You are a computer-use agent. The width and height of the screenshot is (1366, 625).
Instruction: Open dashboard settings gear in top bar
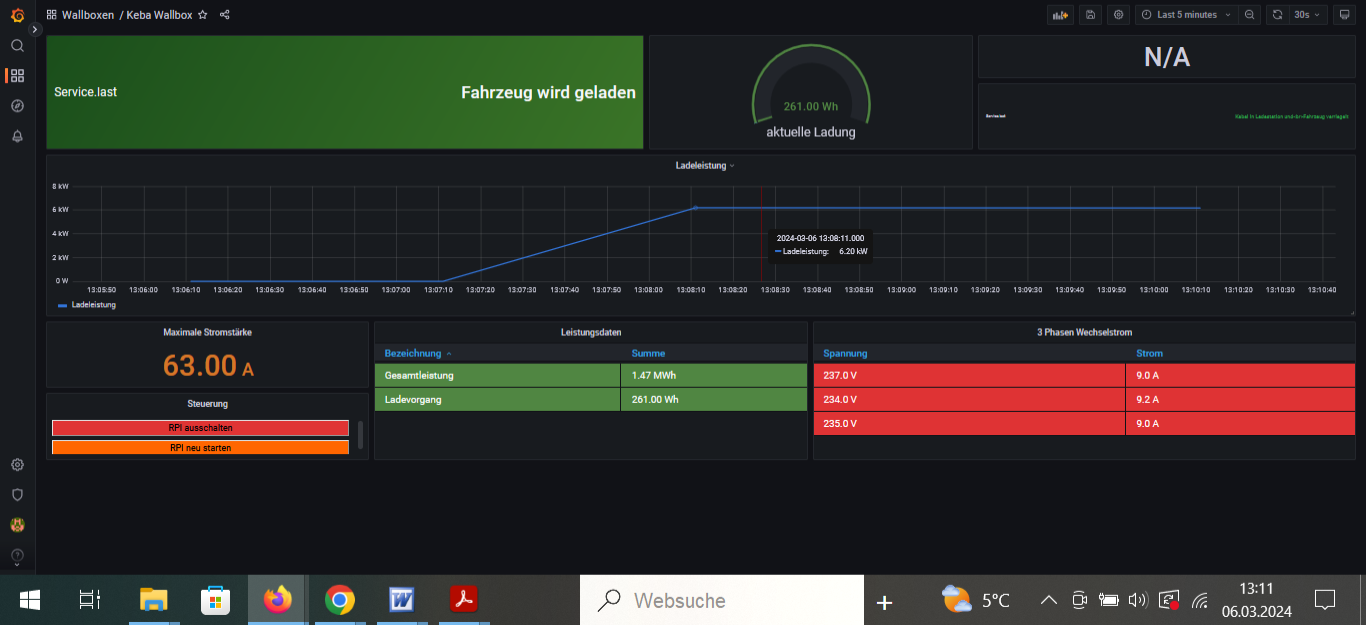[1118, 15]
